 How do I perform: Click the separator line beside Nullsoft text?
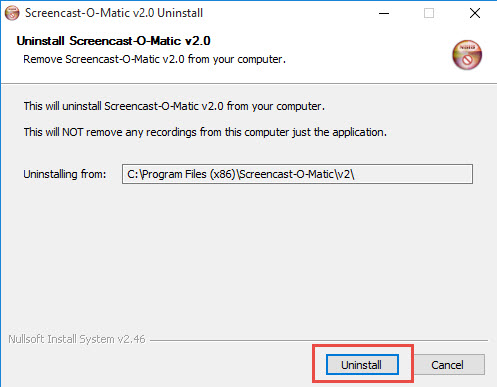pos(319,340)
